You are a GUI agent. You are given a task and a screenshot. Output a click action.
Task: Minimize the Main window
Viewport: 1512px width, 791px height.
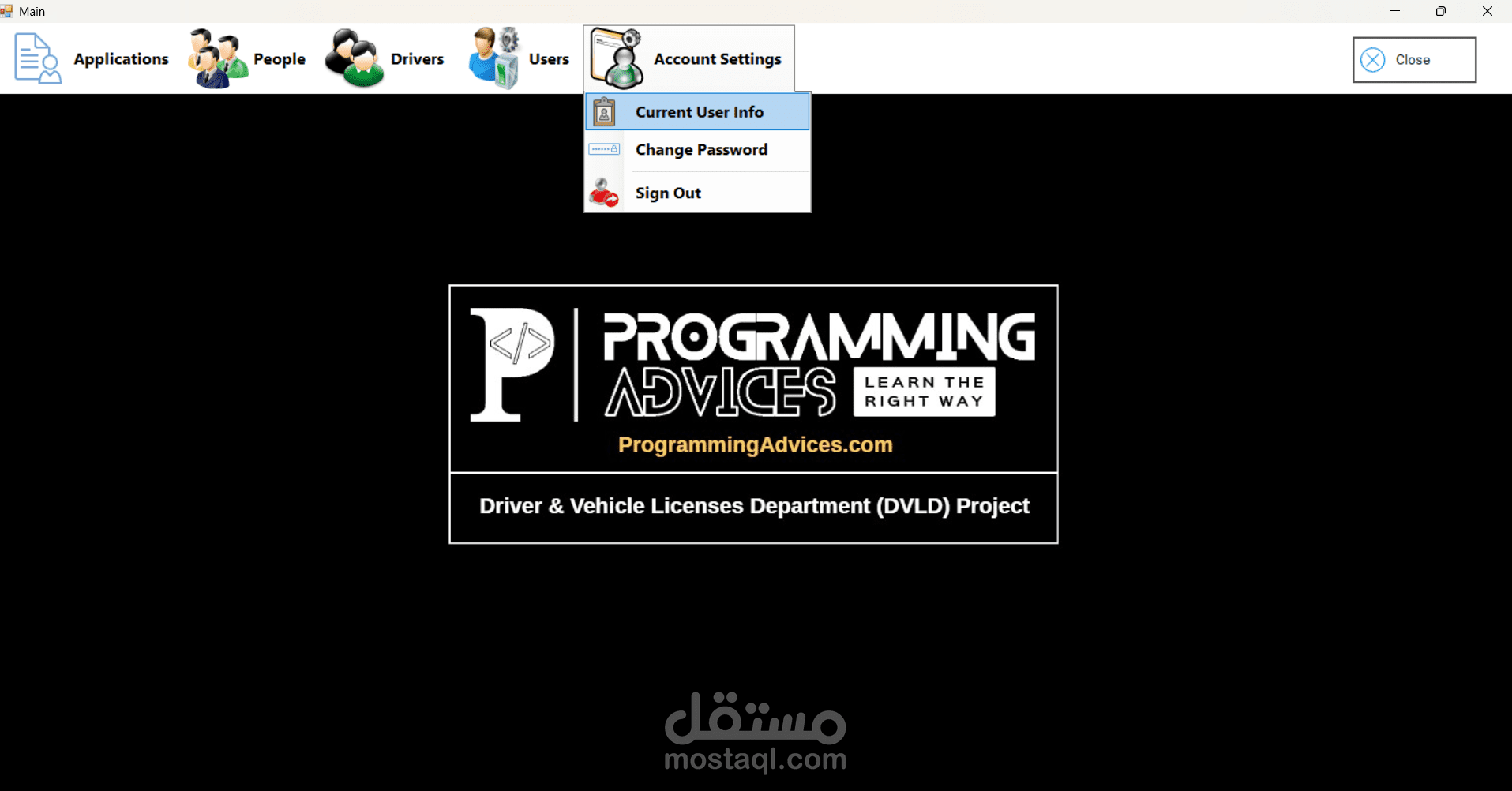pos(1395,11)
